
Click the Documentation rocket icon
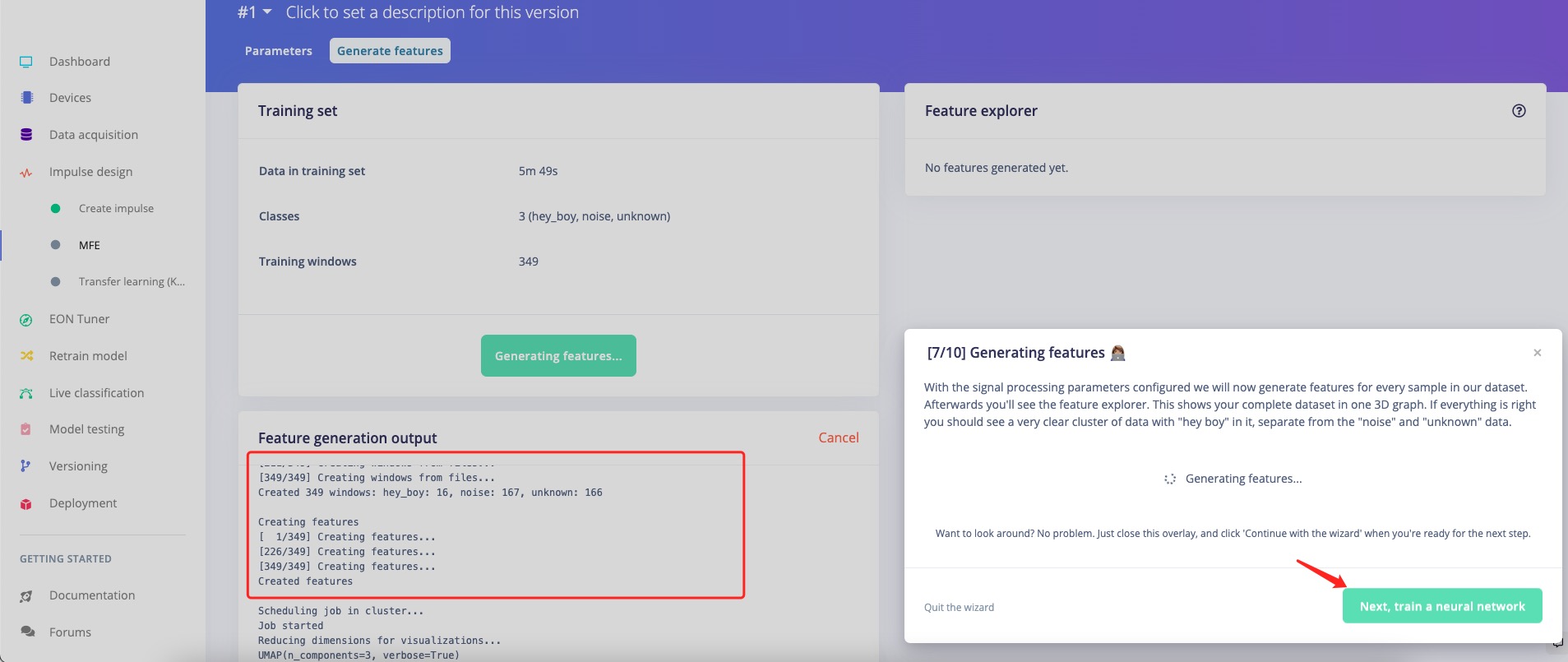pyautogui.click(x=26, y=596)
